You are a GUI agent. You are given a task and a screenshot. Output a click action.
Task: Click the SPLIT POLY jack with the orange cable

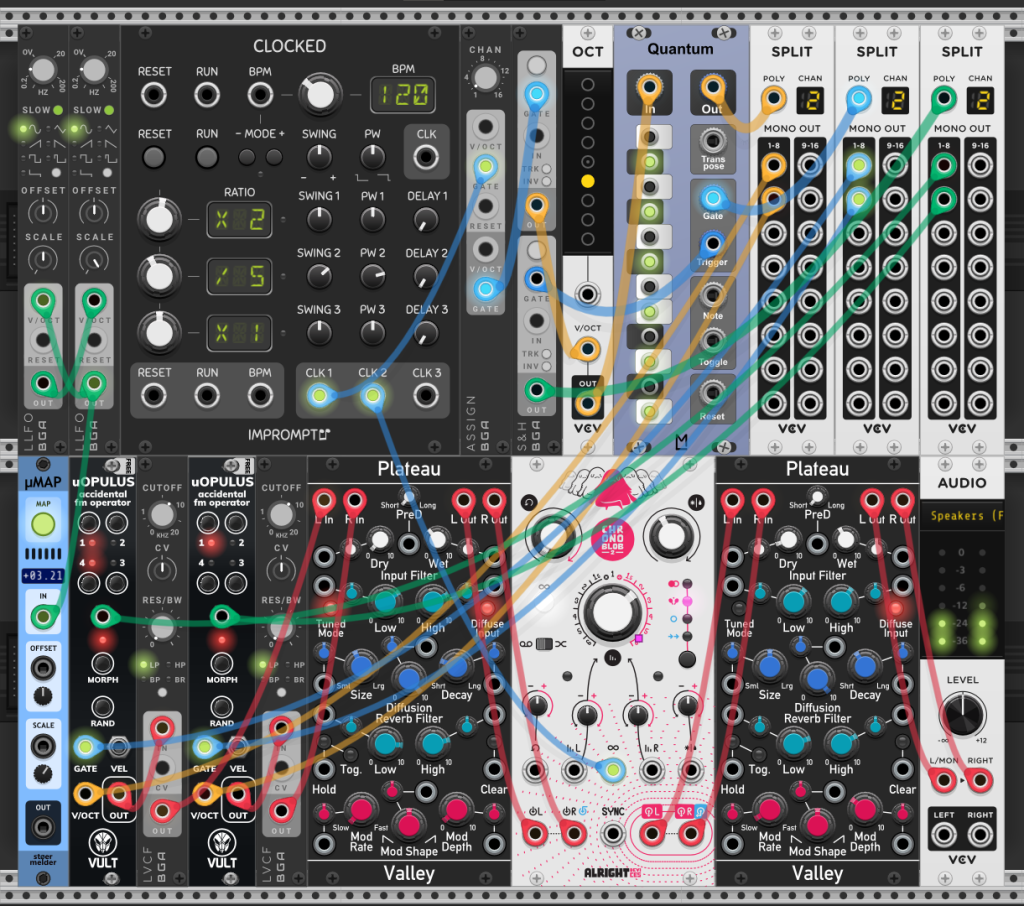coord(773,99)
